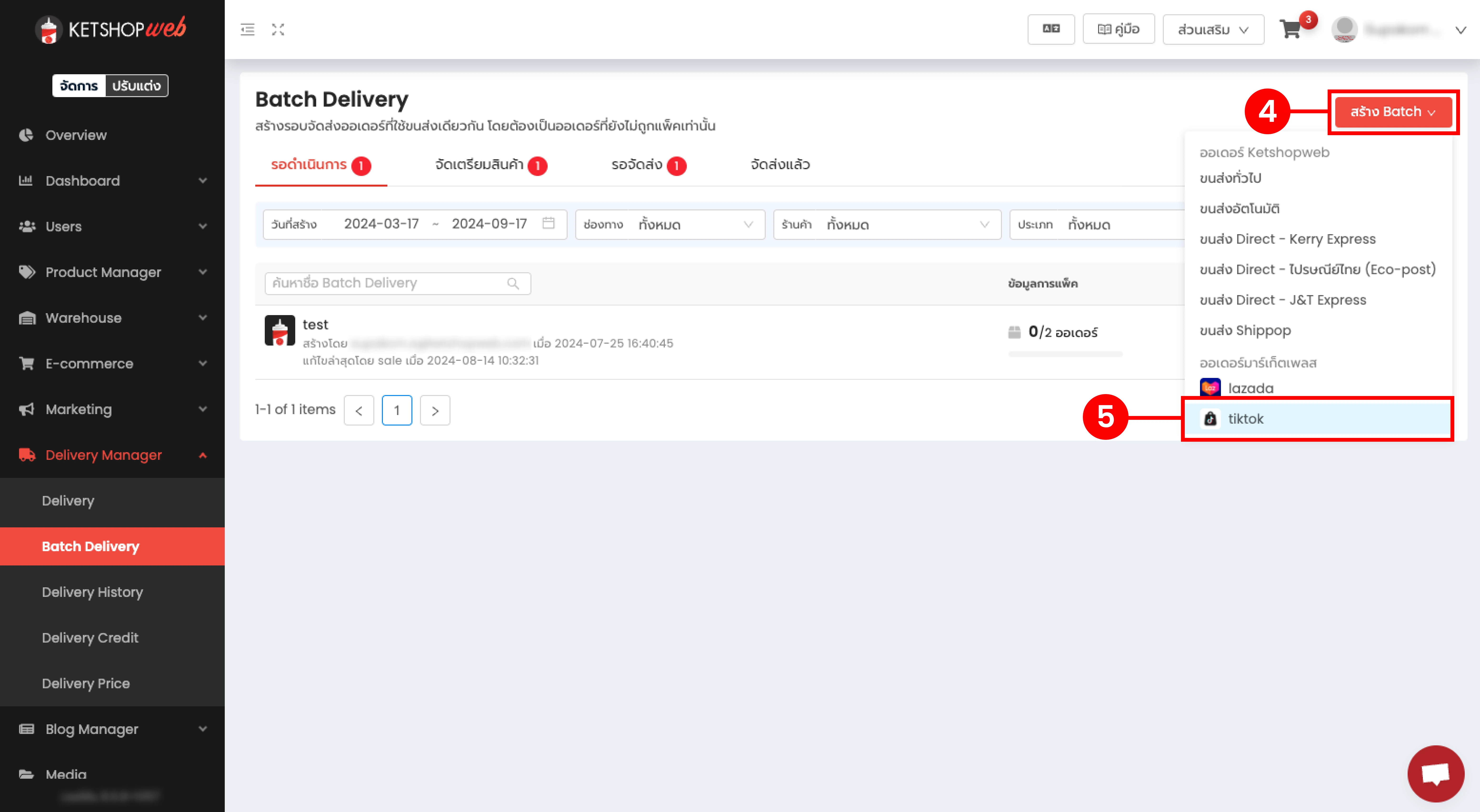This screenshot has width=1480, height=812.
Task: Open the live chat bubble
Action: 1435,773
